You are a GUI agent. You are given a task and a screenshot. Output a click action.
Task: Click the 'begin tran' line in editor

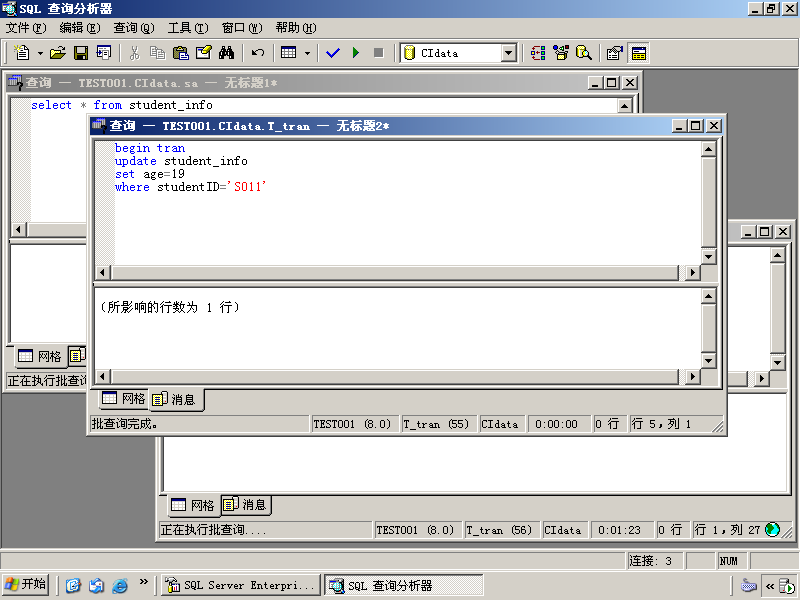(x=150, y=148)
